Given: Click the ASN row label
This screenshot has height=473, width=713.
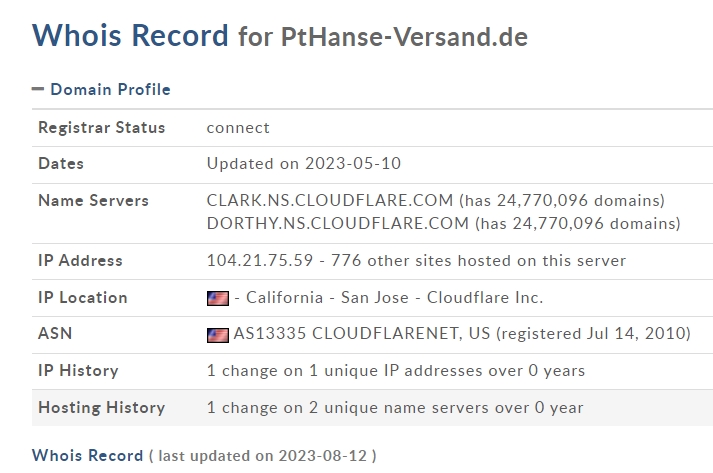Looking at the screenshot, I should click(x=55, y=333).
